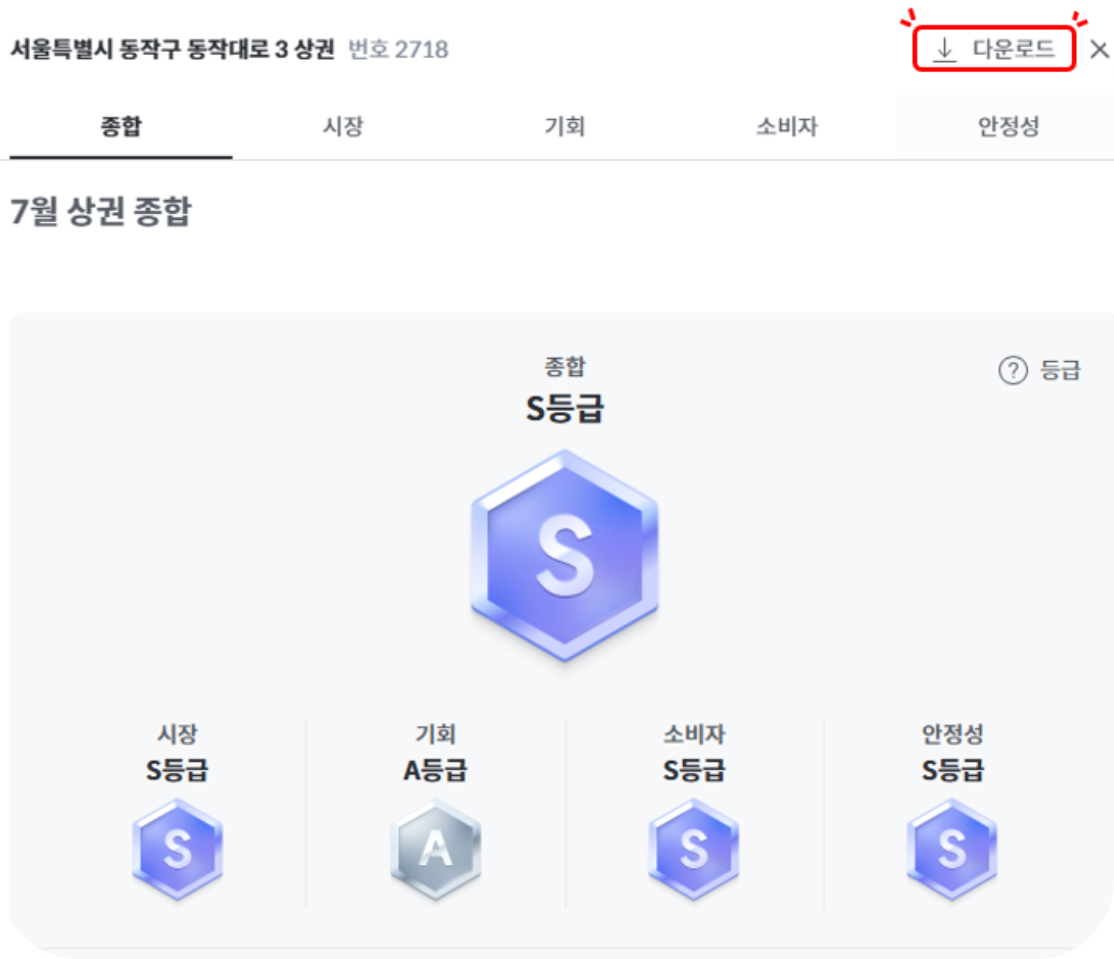Click the large 종합 S hexagon badge
The width and height of the screenshot is (1114, 959).
(x=564, y=555)
